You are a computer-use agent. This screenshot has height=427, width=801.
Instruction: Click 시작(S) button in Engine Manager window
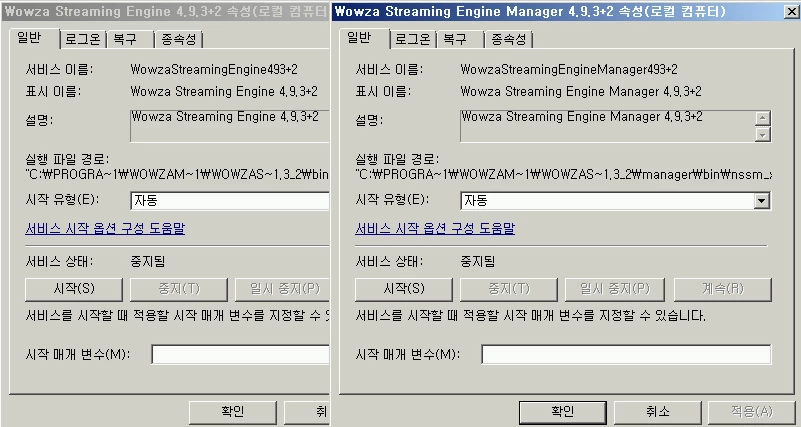[404, 289]
